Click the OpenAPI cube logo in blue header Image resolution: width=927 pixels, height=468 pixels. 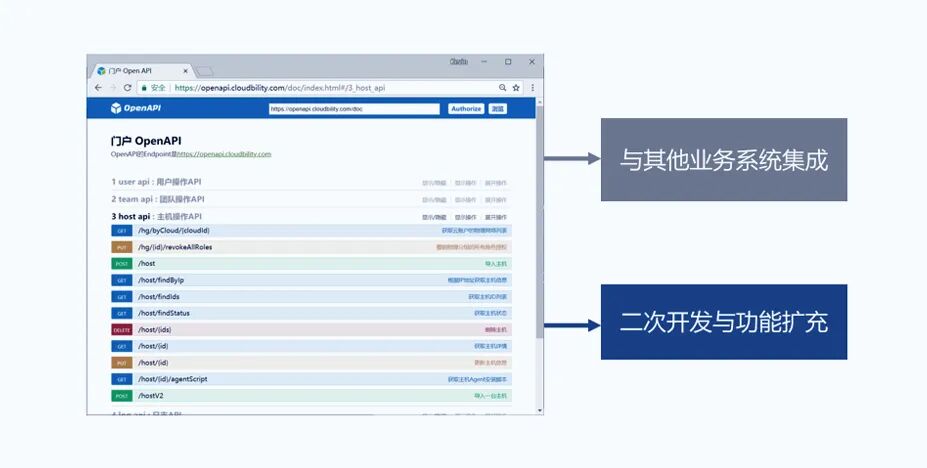point(116,108)
